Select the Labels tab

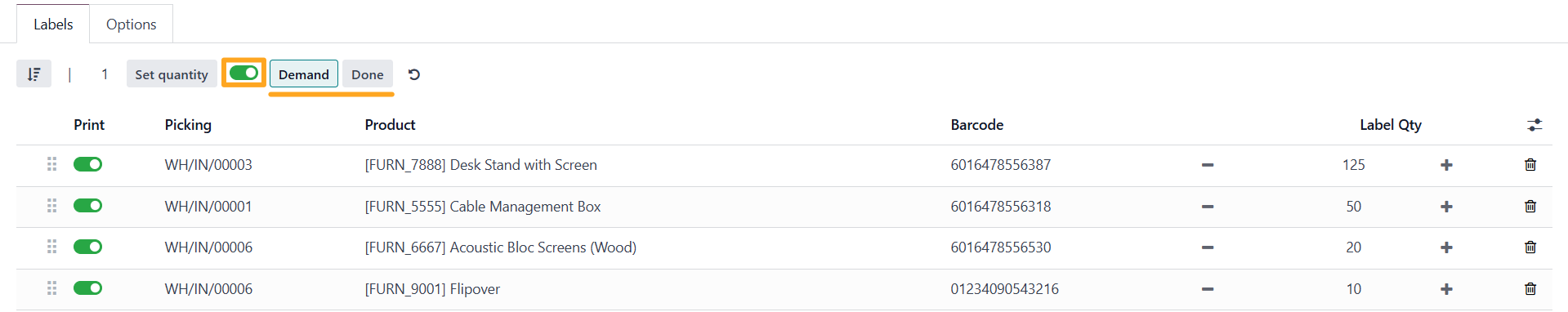coord(53,24)
